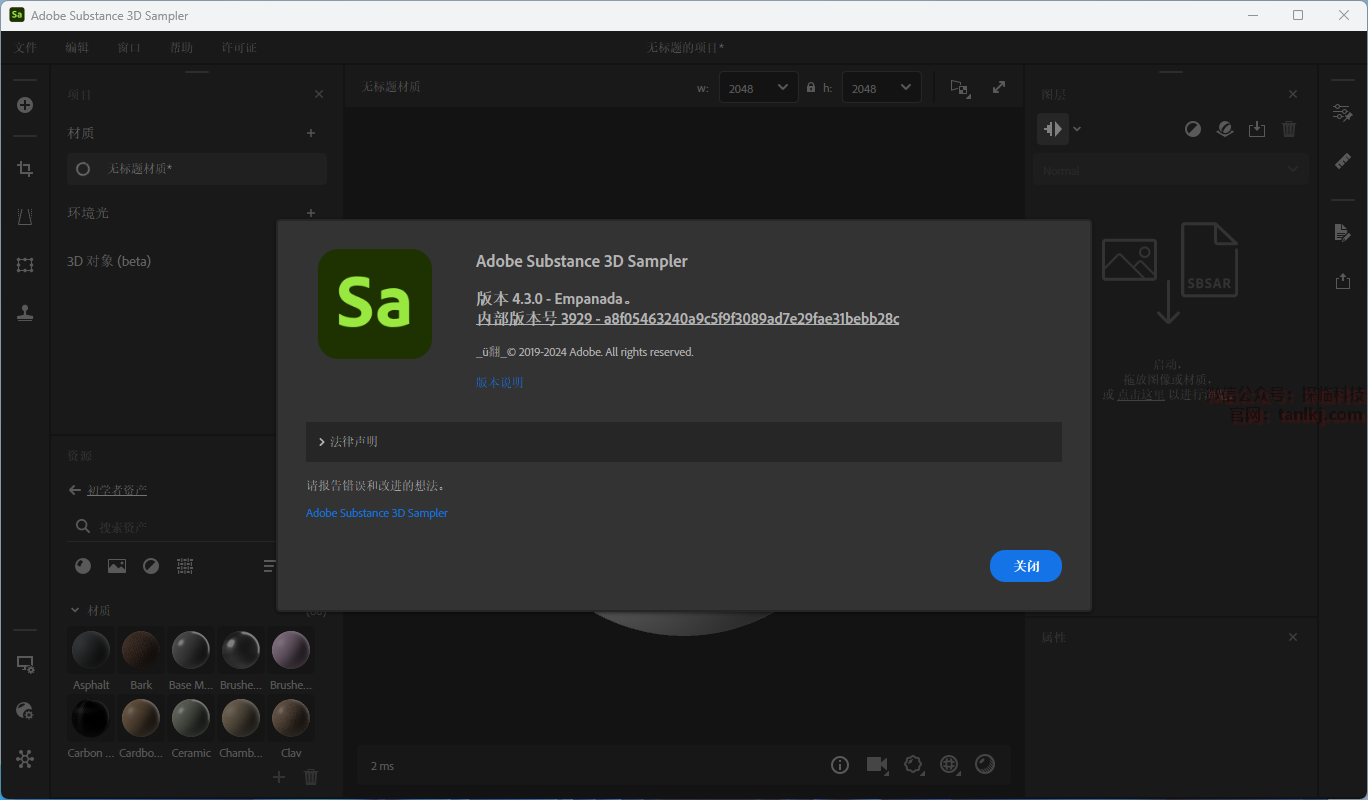
Task: Select the Clone Stamp tool
Action: pos(25,313)
